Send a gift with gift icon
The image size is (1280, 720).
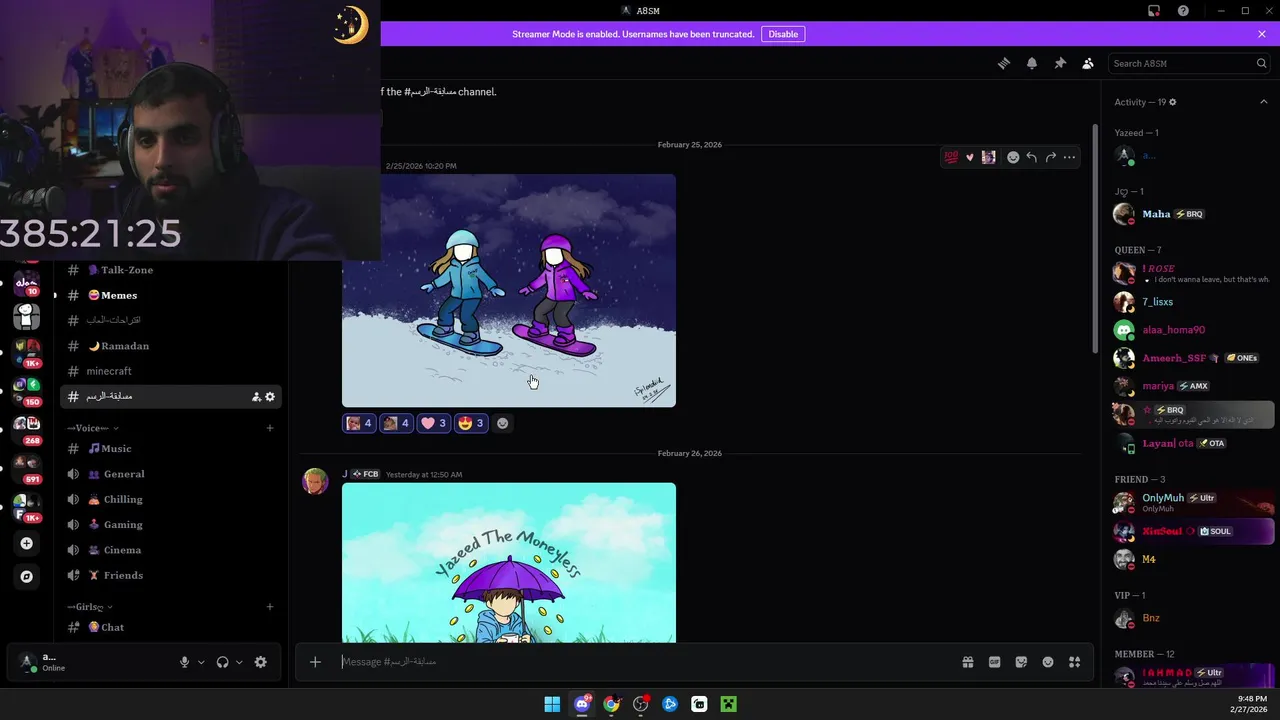(968, 662)
